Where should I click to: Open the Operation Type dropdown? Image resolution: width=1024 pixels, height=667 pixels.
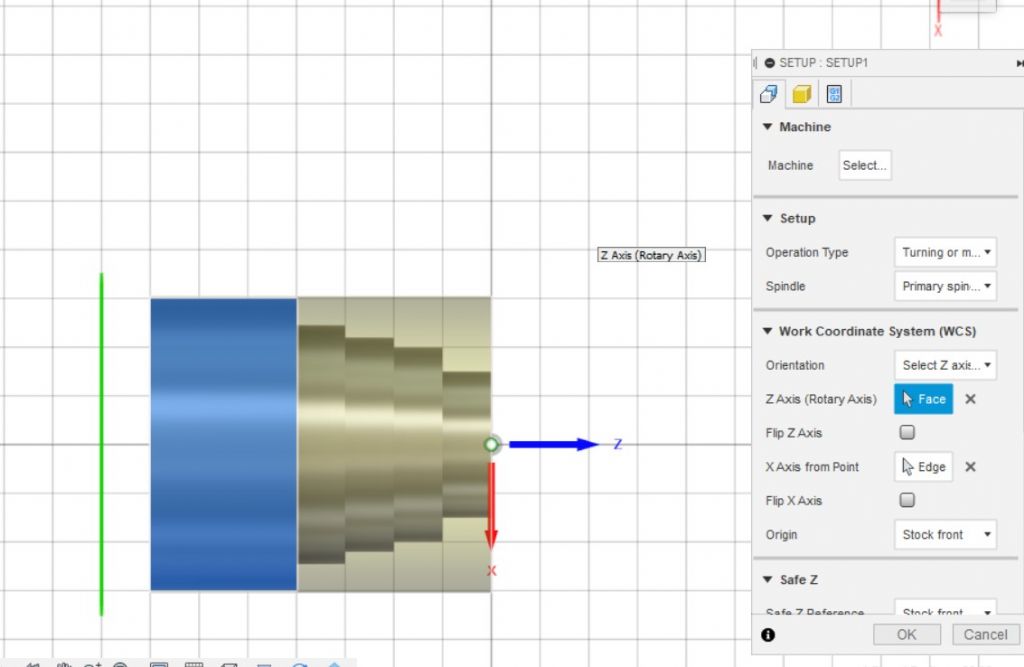945,252
